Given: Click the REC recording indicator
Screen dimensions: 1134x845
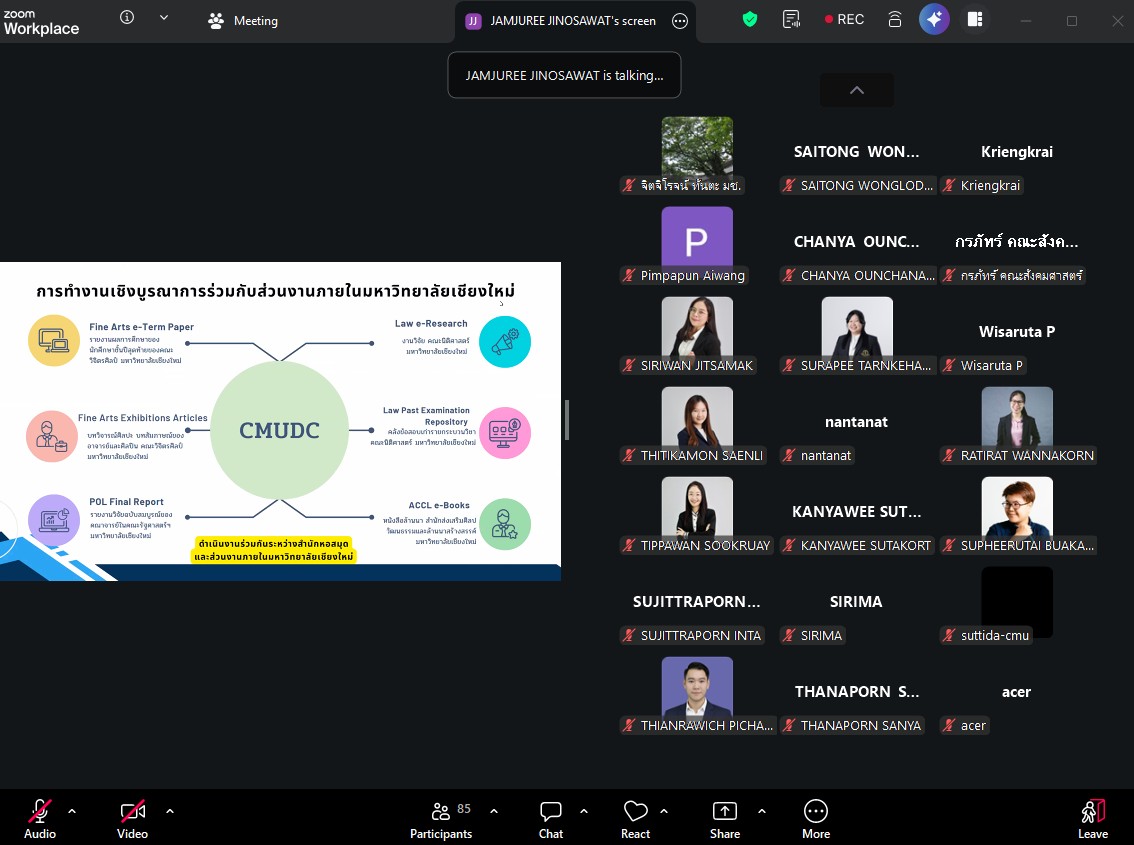Looking at the screenshot, I should pyautogui.click(x=844, y=19).
